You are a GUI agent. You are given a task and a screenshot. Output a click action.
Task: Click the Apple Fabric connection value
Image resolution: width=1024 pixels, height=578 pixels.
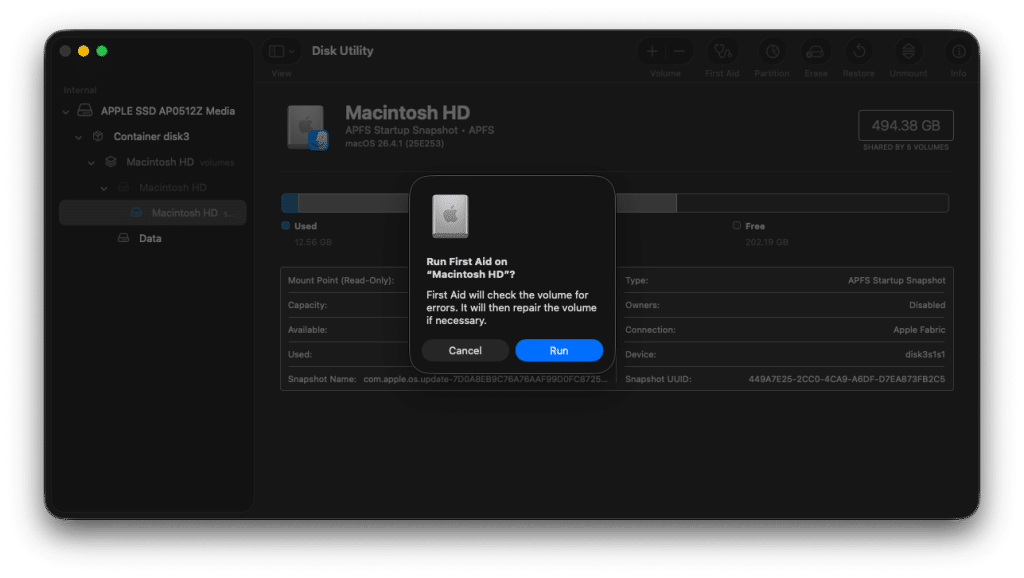tap(919, 330)
